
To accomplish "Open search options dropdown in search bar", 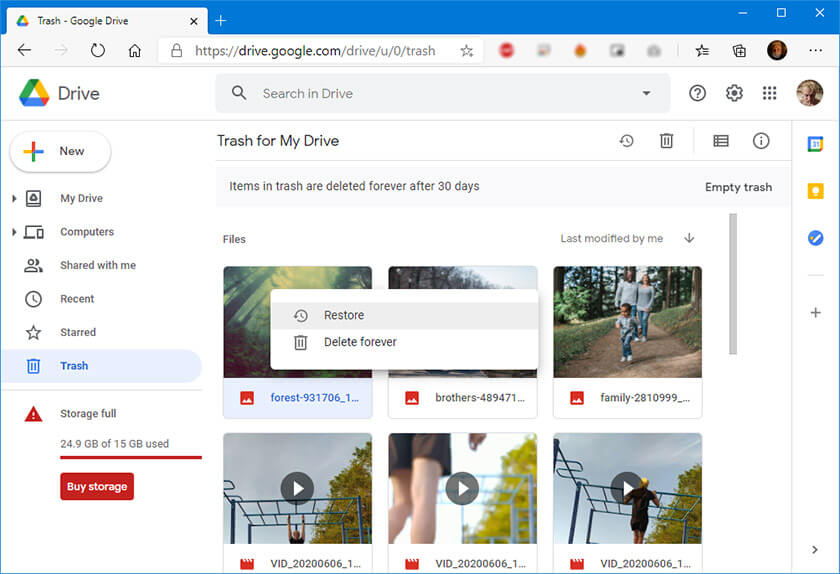I will [x=646, y=93].
